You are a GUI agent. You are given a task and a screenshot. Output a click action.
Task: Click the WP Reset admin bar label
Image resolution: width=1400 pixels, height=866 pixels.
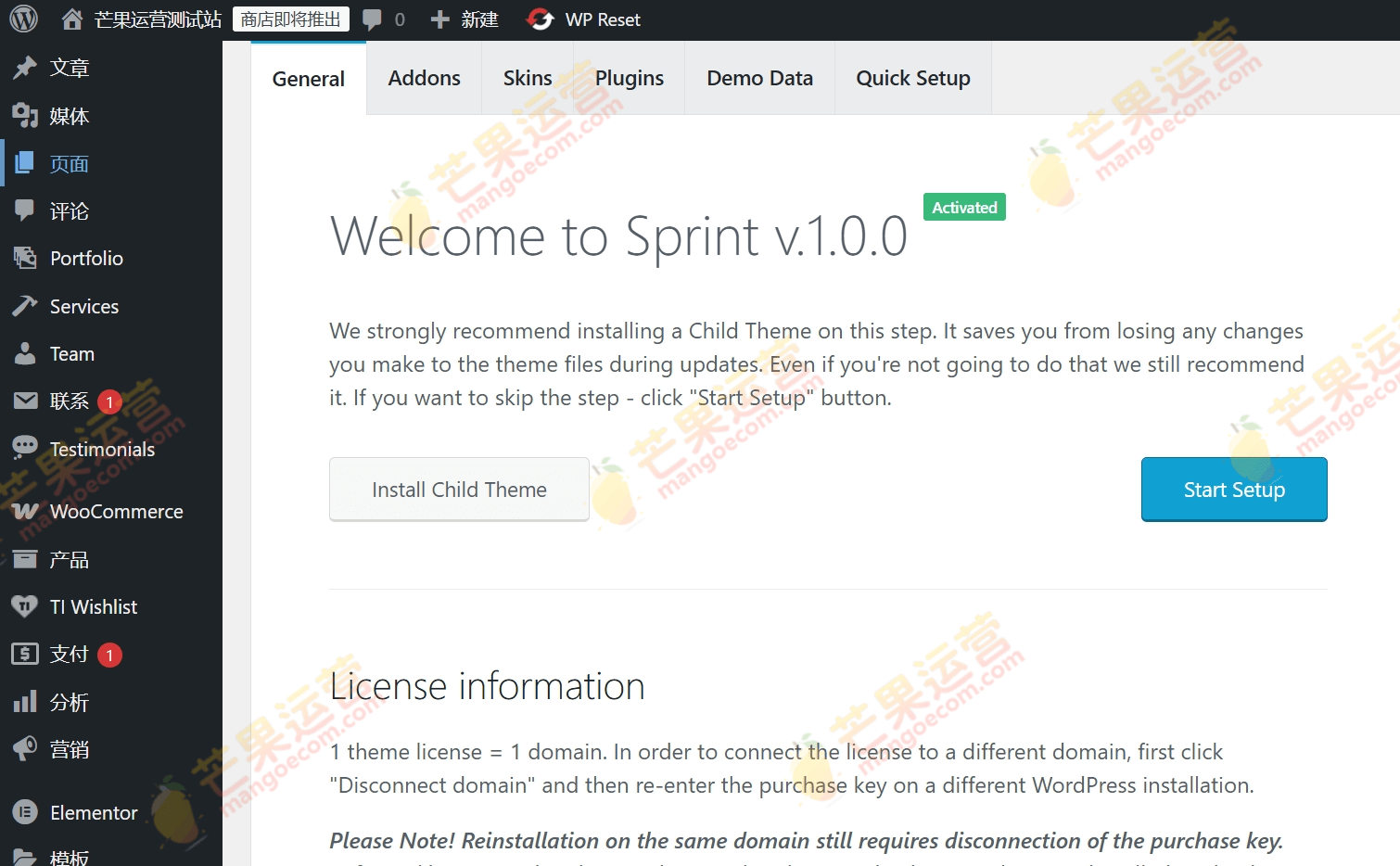point(603,19)
